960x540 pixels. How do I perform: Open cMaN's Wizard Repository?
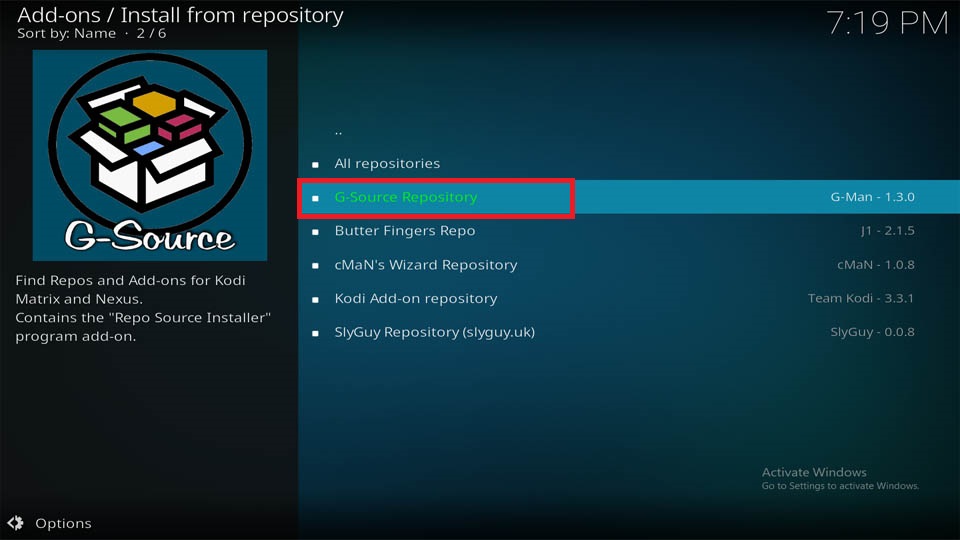tap(629, 264)
